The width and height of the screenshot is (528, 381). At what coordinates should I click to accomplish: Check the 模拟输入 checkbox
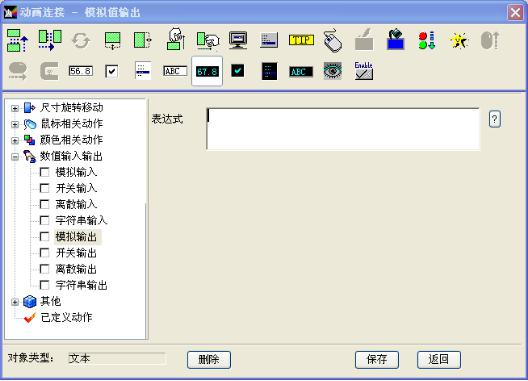click(44, 172)
